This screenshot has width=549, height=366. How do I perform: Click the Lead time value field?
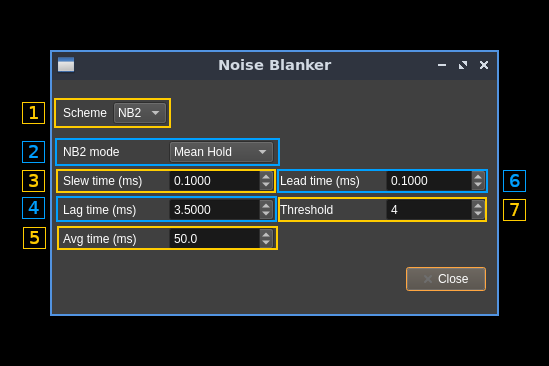click(429, 181)
